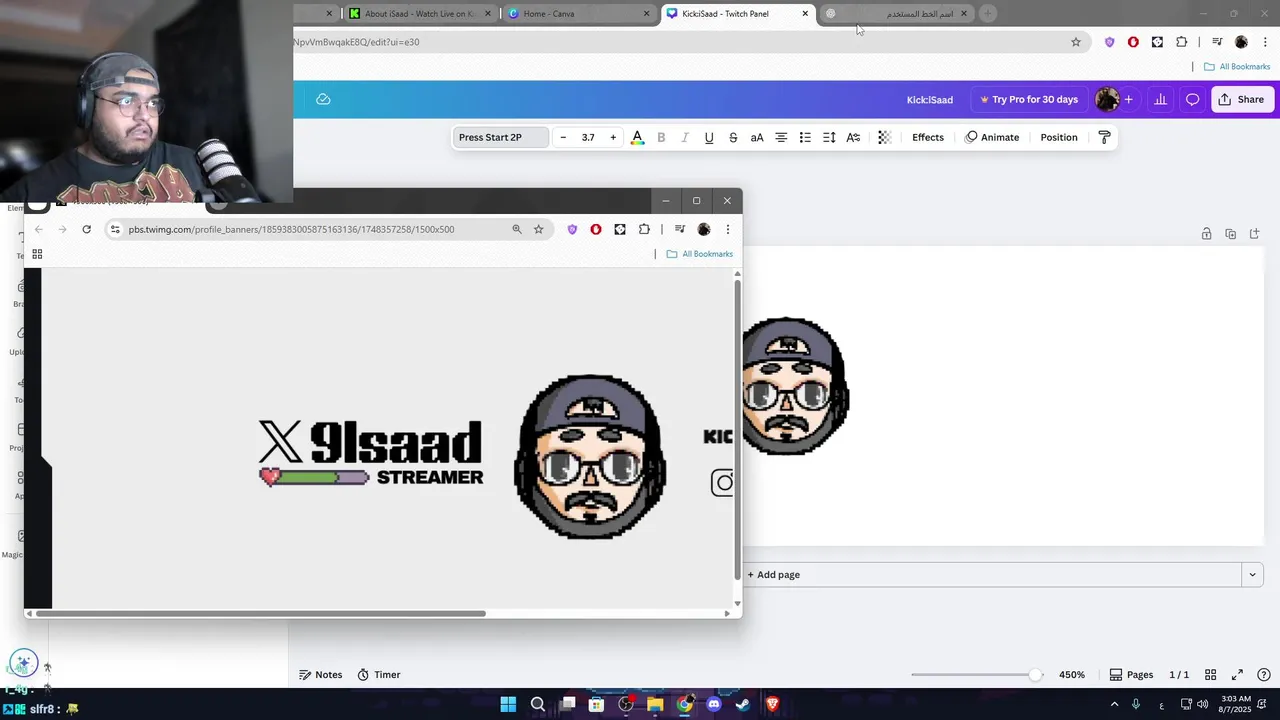Open the Press Start 2P font dropdown
This screenshot has height=720, width=1280.
pos(501,137)
